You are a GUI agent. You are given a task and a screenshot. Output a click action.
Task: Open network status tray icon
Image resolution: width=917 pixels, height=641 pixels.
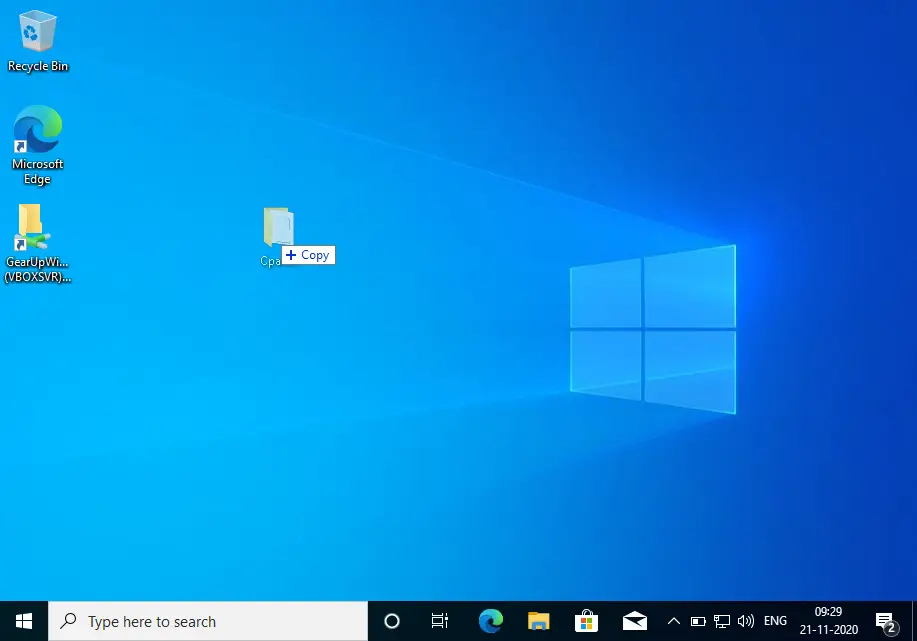tap(722, 621)
